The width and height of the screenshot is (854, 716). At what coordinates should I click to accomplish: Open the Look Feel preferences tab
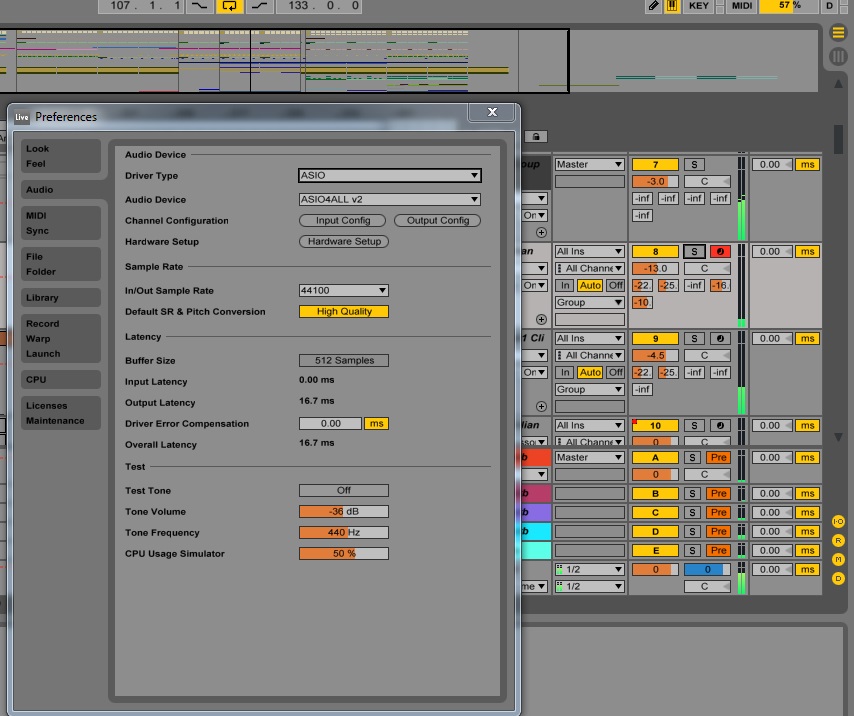61,156
